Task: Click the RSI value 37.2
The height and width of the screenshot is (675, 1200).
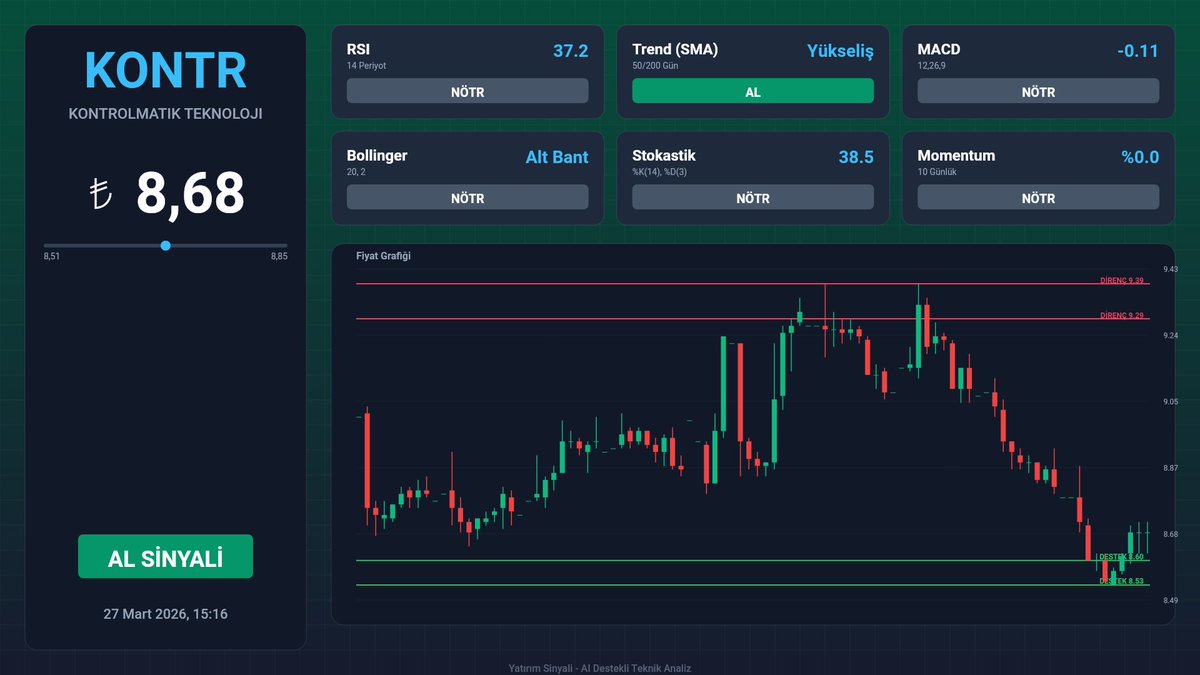Action: [x=570, y=50]
